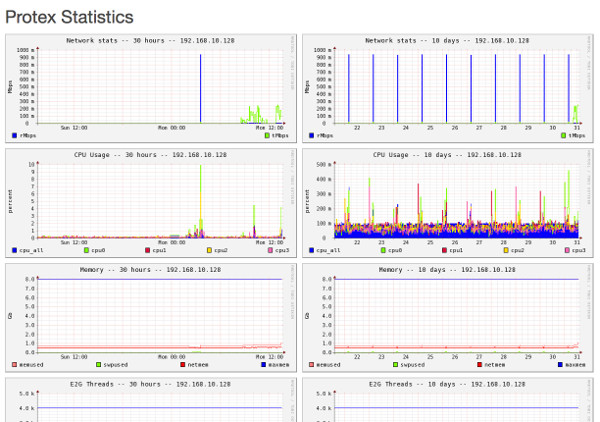Click 'cpu_all' label in CPU 10 days legend
The height and width of the screenshot is (422, 600).
328,250
